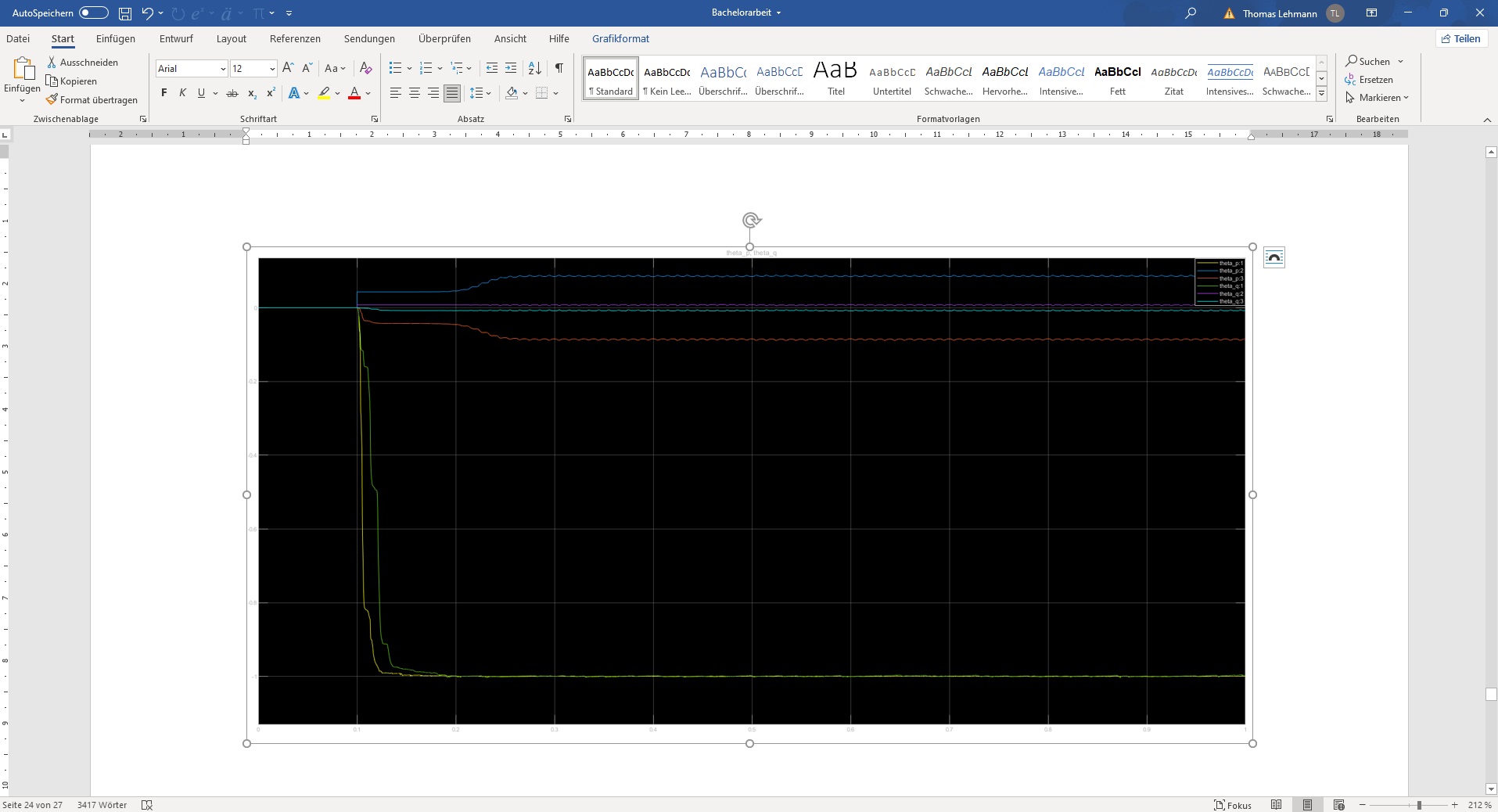Open the Einfügen ribbon tab

tap(116, 38)
